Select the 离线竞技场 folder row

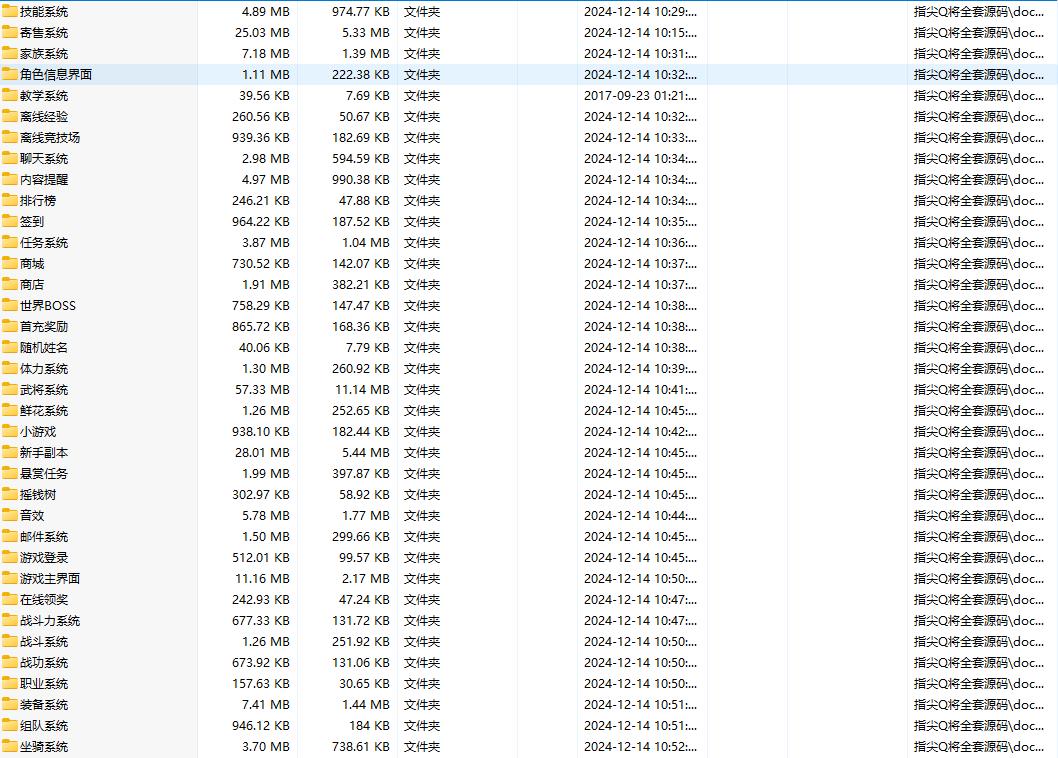point(50,138)
